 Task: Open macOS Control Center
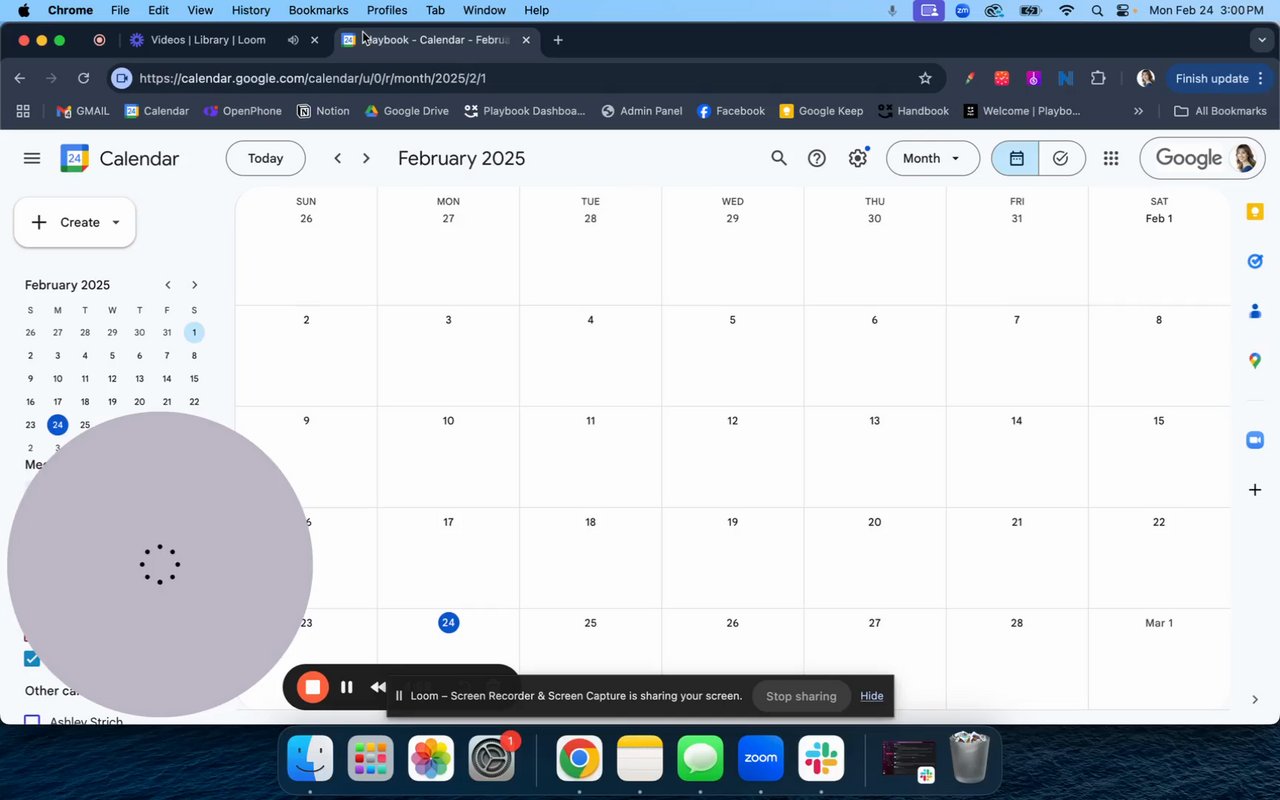click(x=1123, y=10)
